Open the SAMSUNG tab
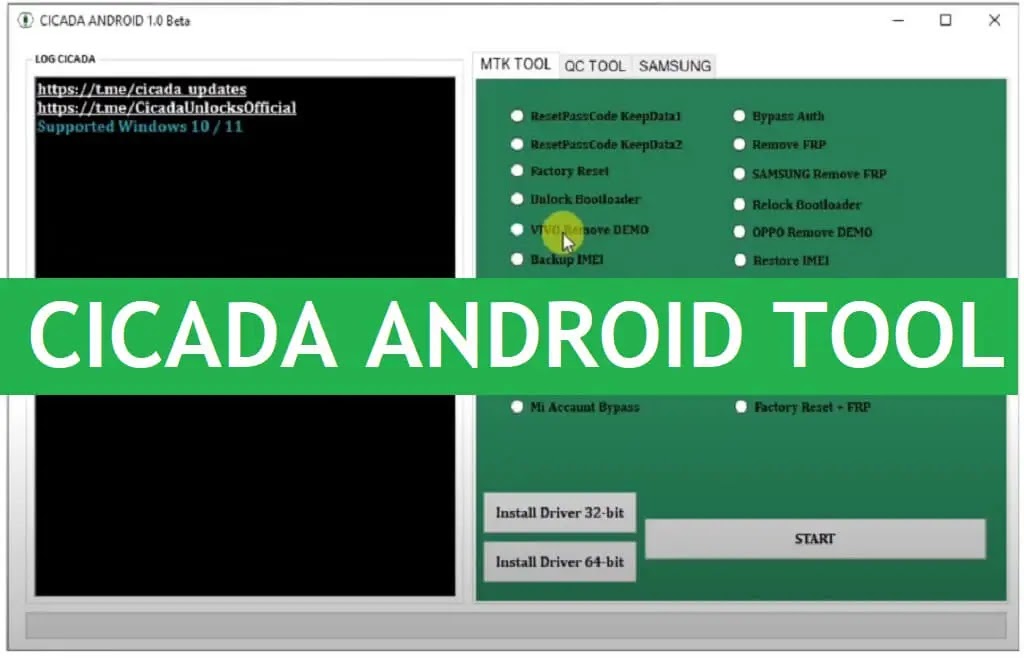1024x660 pixels. [x=675, y=66]
